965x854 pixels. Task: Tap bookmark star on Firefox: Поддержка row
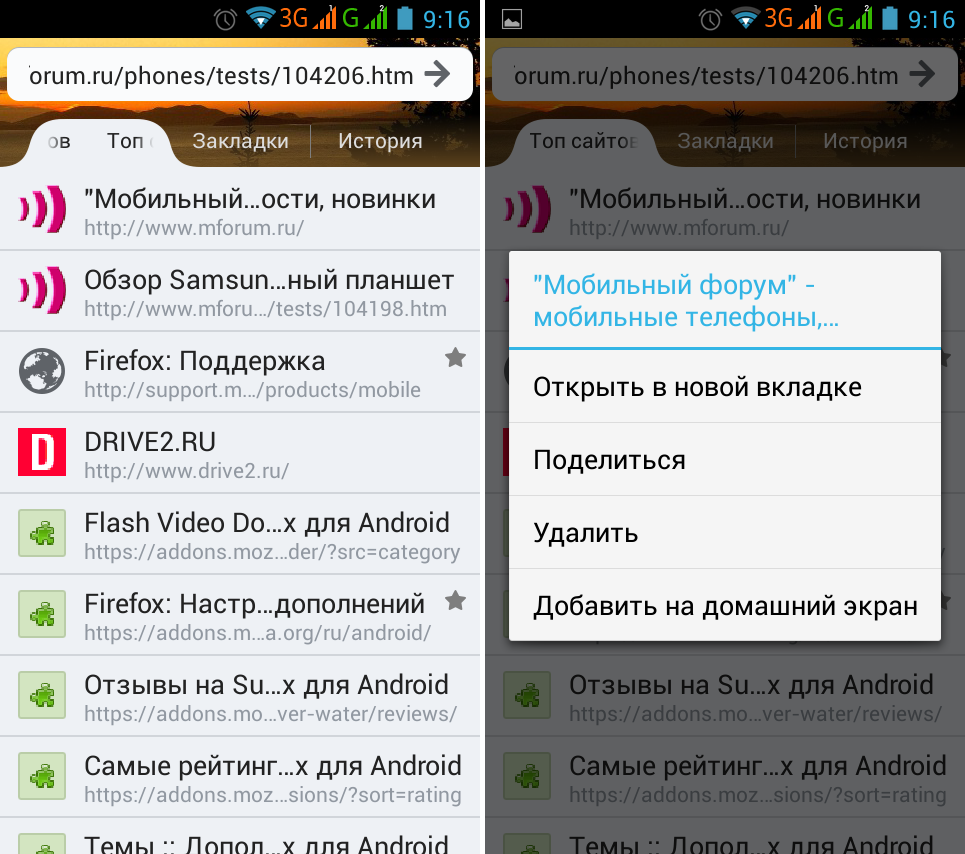pos(455,357)
